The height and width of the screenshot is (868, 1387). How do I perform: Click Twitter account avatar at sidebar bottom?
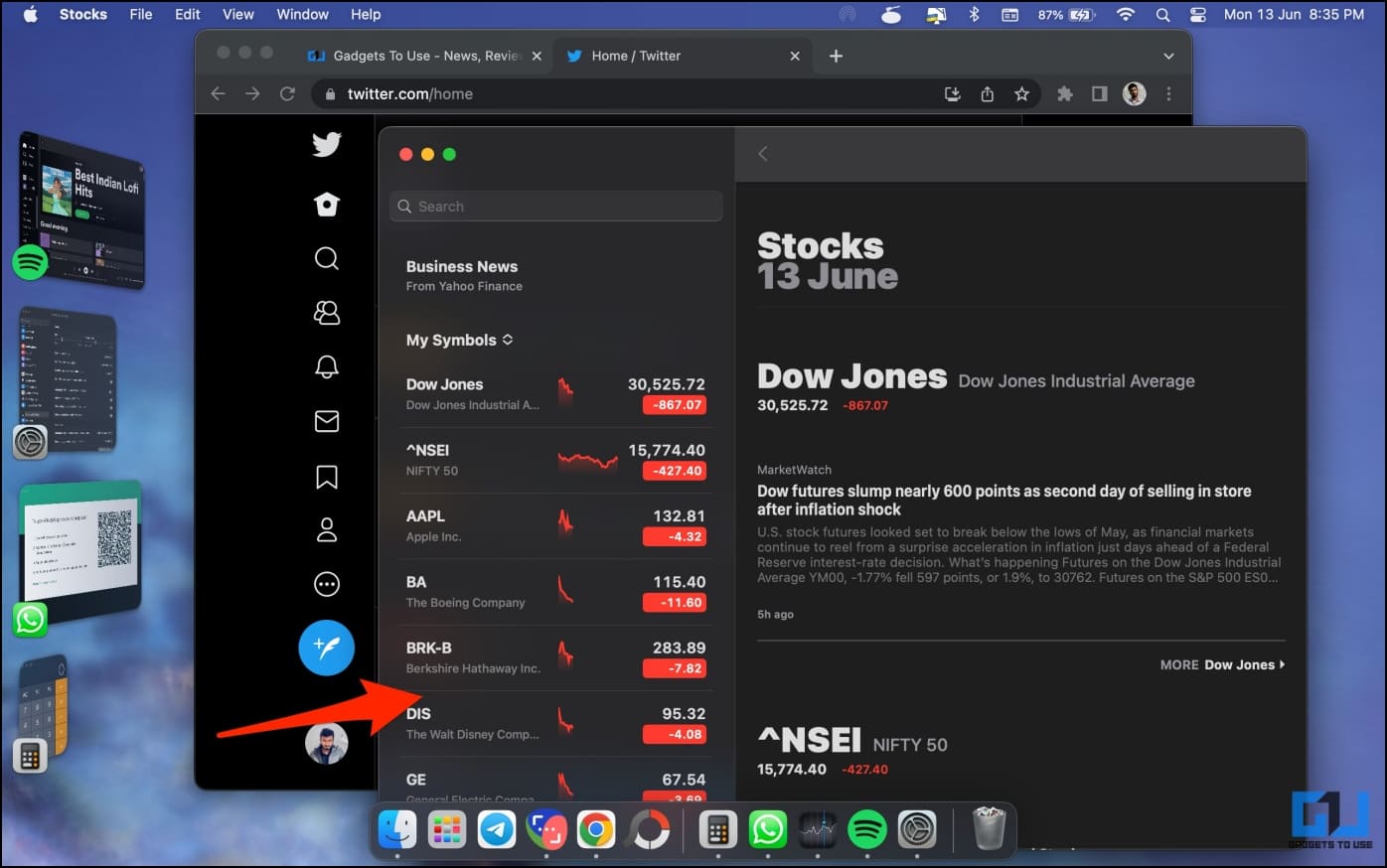(x=327, y=743)
